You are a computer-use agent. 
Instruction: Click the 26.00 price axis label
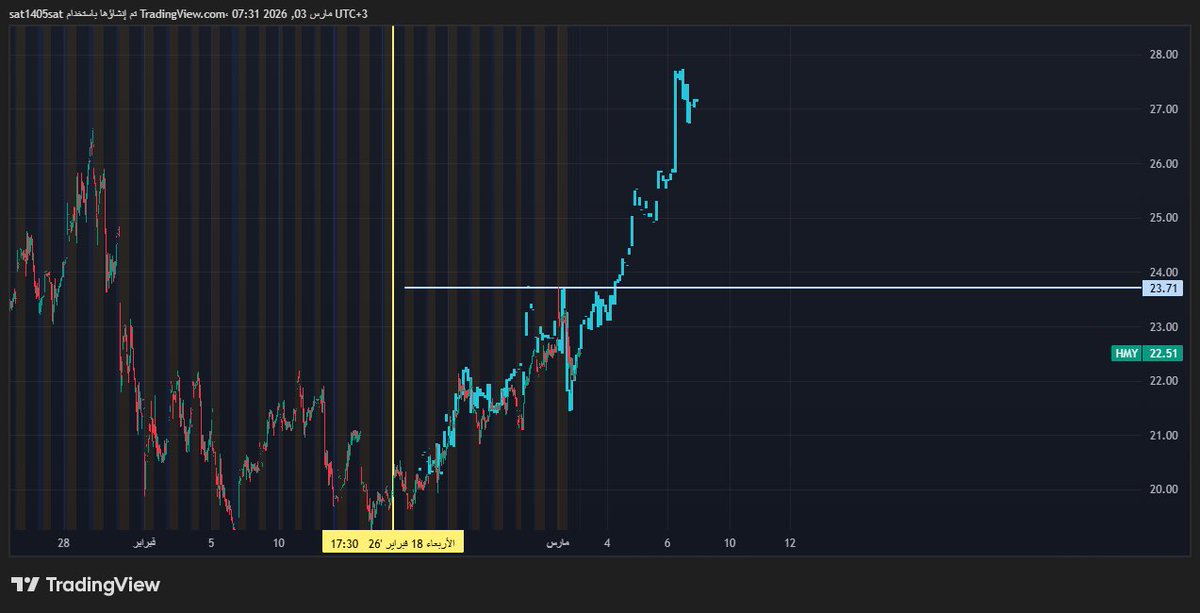[1163, 164]
